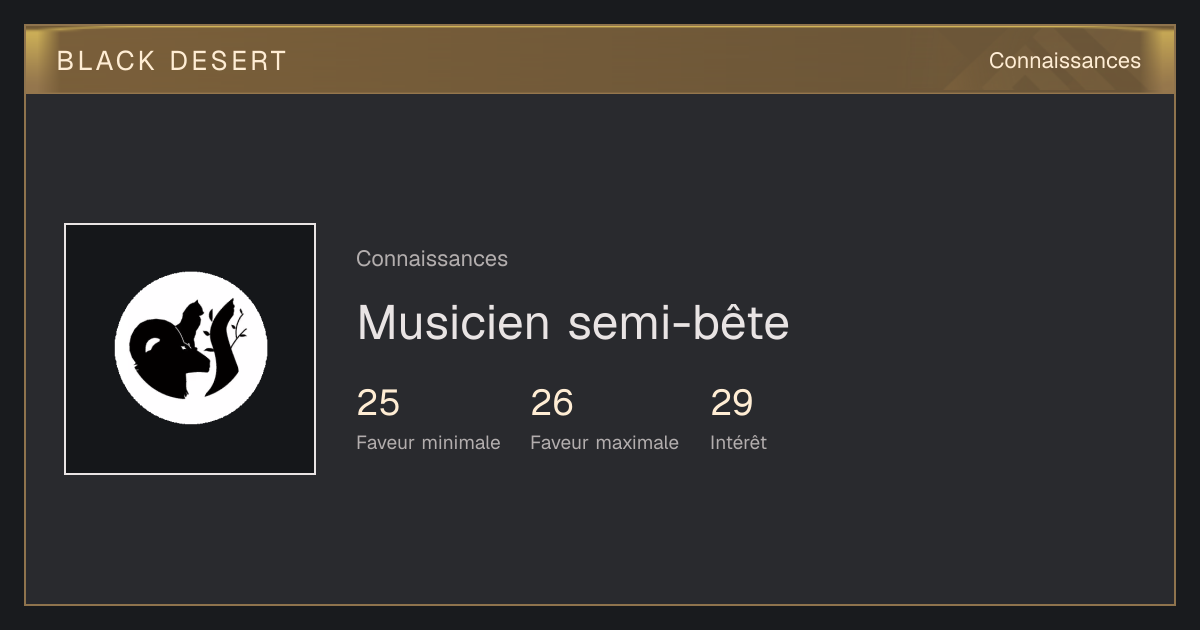The image size is (1200, 630).
Task: Click the gold header banner background
Action: tap(600, 60)
